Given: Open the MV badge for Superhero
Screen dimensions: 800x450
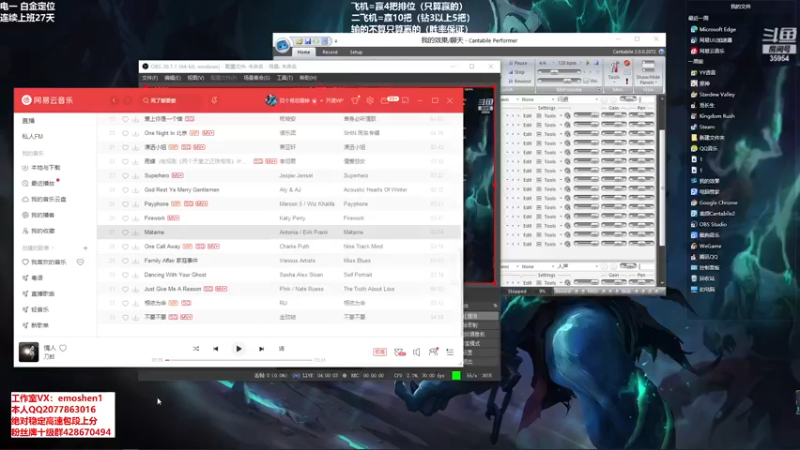Looking at the screenshot, I should (x=177, y=176).
